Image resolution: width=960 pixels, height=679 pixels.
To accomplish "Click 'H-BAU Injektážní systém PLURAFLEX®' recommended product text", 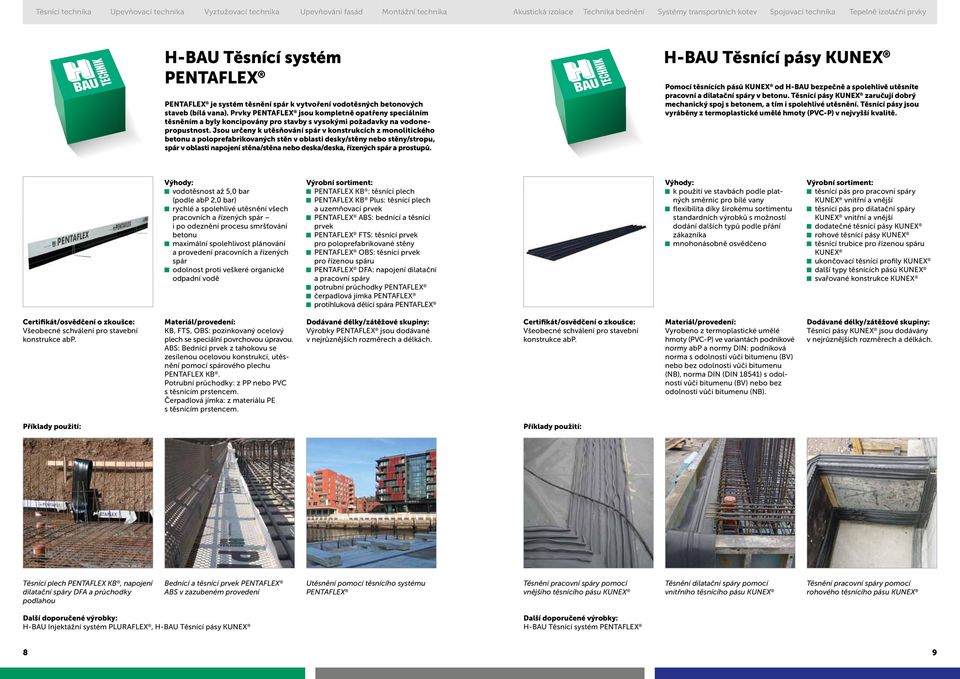I will [87, 627].
